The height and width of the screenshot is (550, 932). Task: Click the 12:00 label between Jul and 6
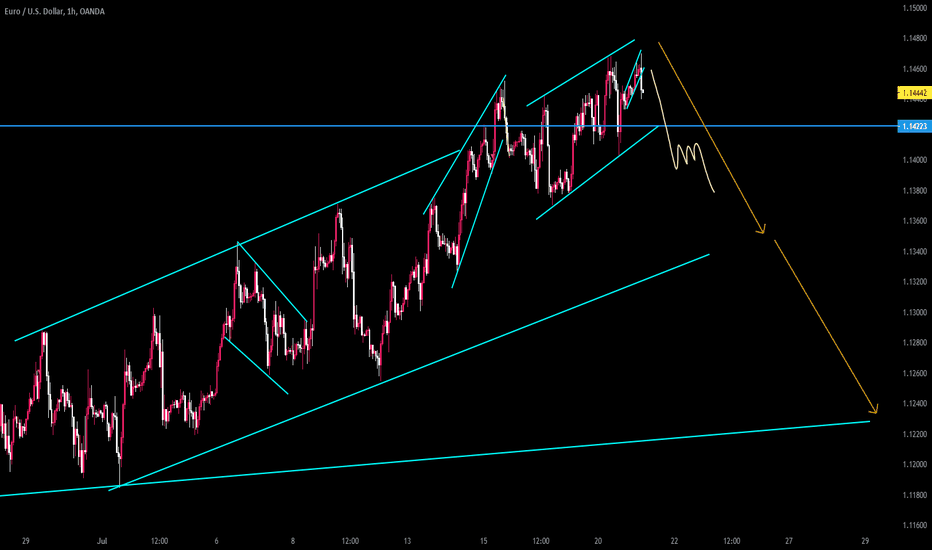(x=159, y=541)
